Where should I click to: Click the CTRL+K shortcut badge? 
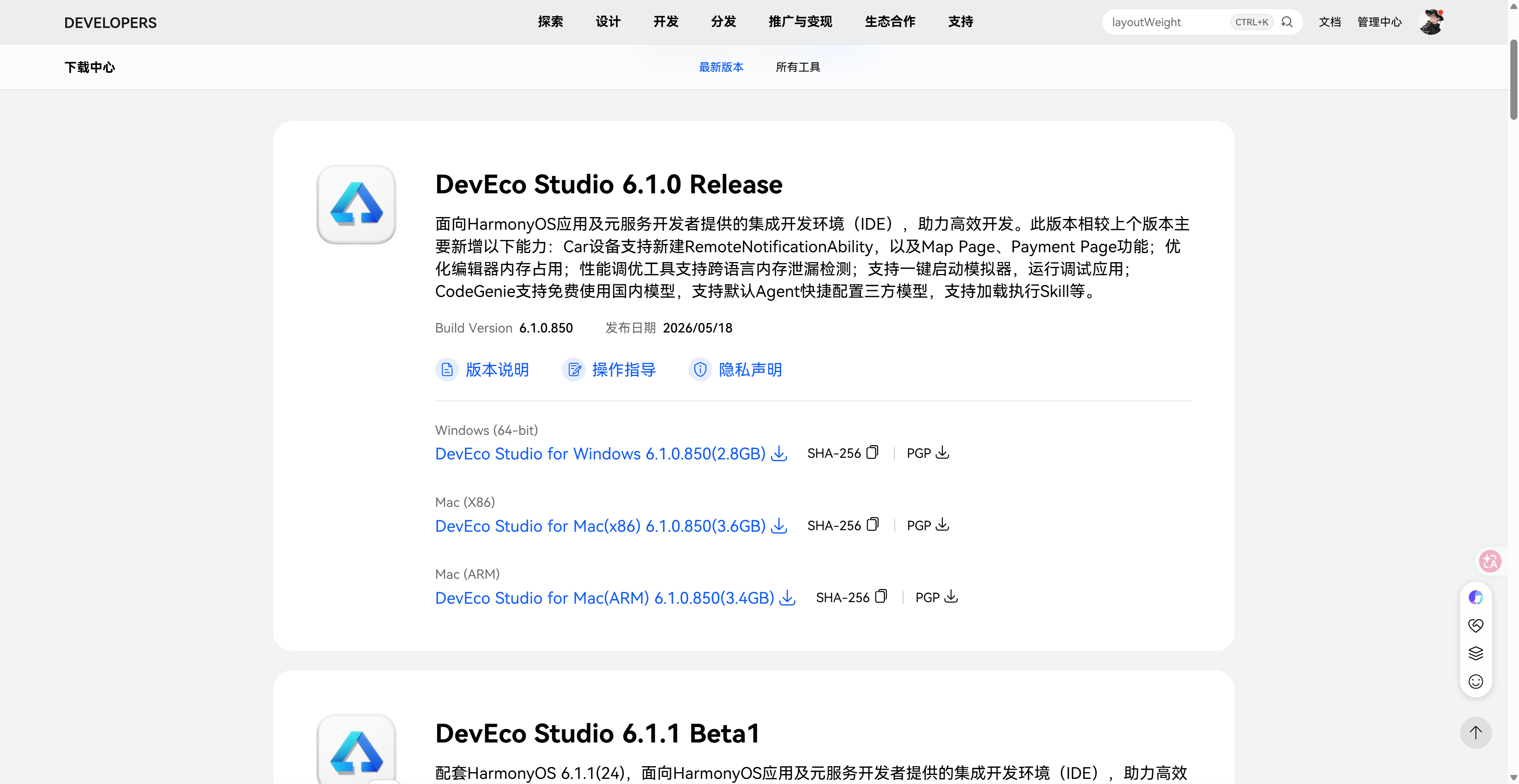click(1251, 22)
